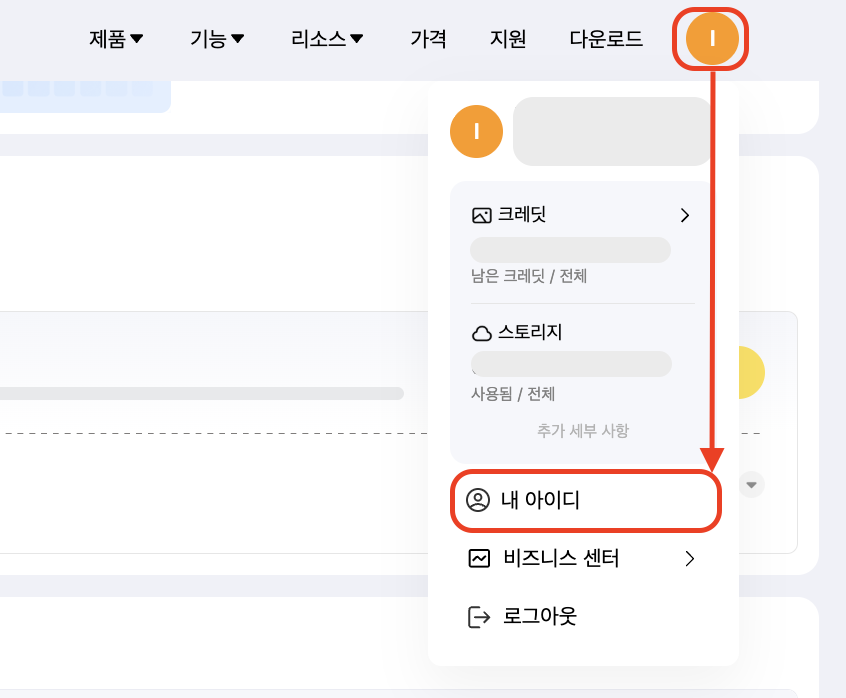The image size is (846, 698).
Task: Select the 내 아이디 person icon
Action: (479, 500)
